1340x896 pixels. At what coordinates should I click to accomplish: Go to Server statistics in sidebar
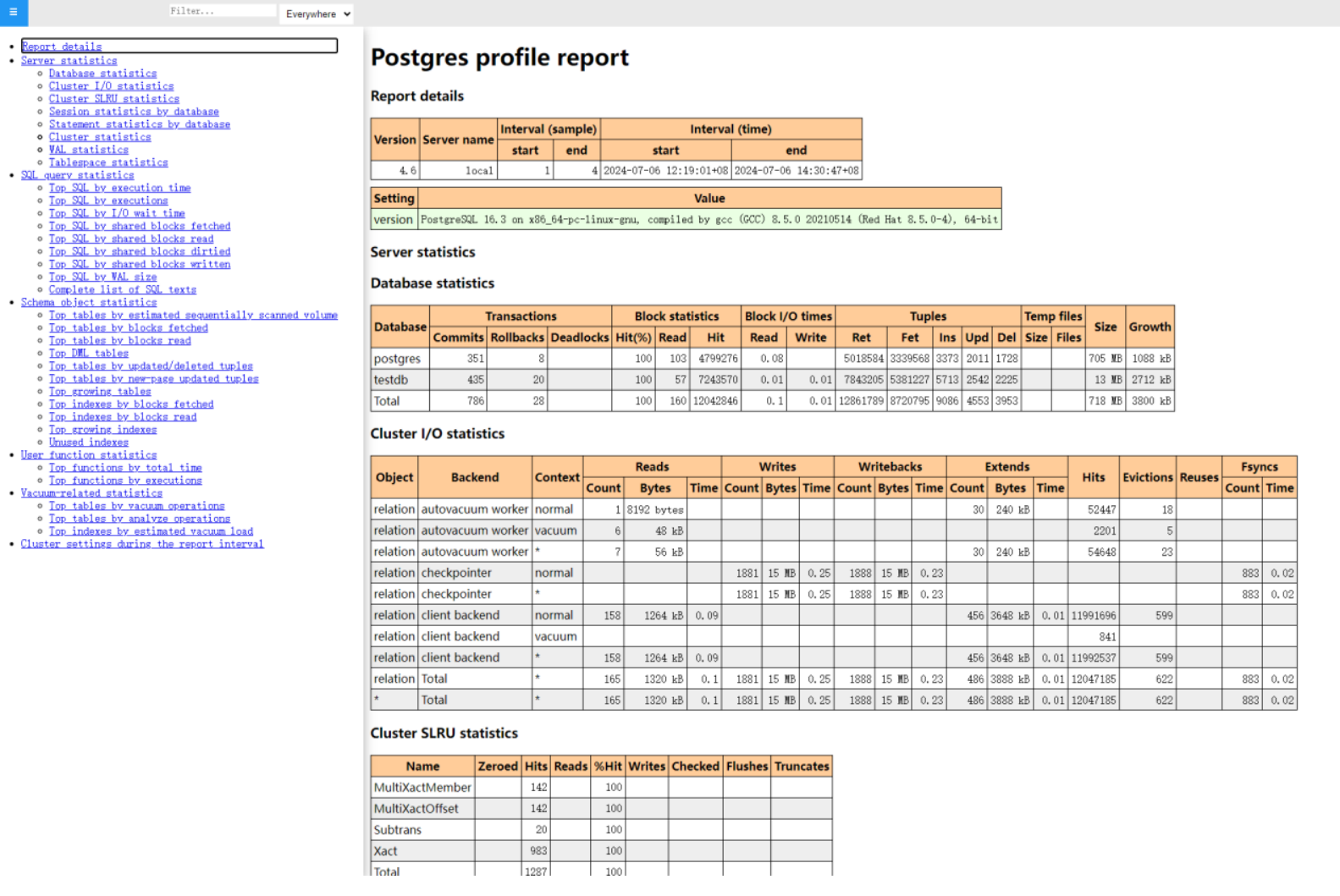click(69, 60)
